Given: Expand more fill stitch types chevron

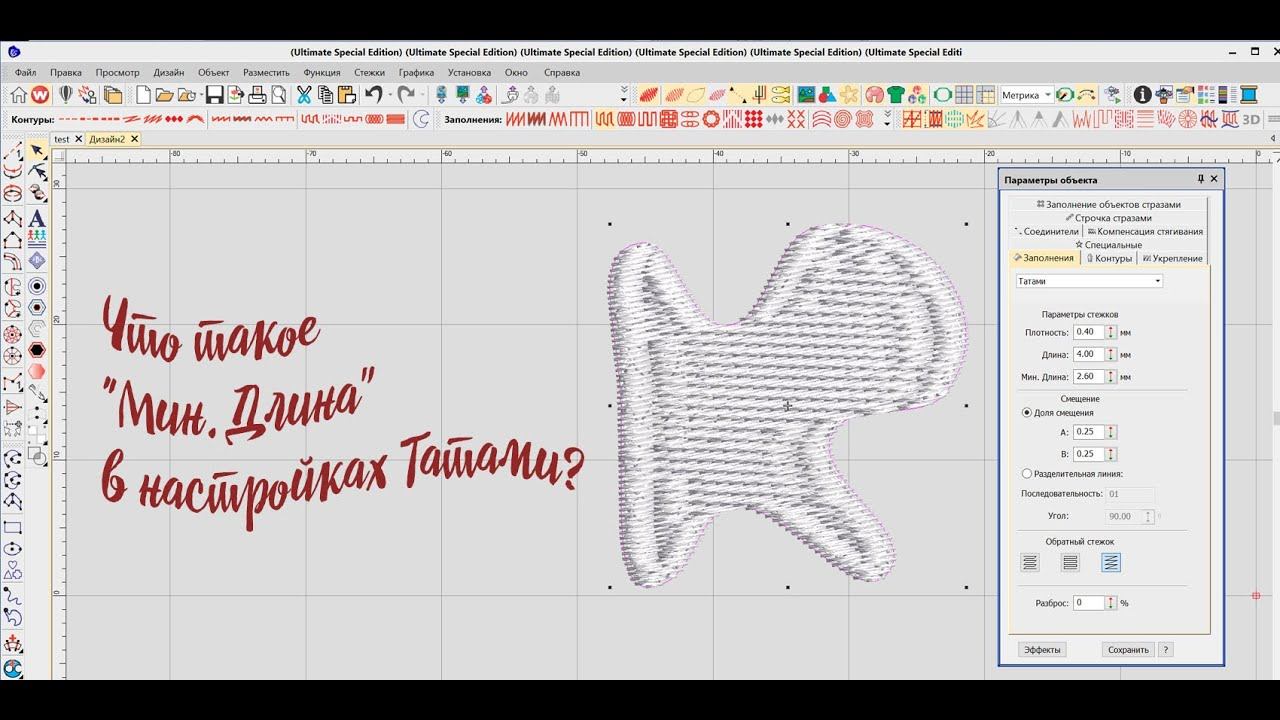Looking at the screenshot, I should (x=887, y=119).
